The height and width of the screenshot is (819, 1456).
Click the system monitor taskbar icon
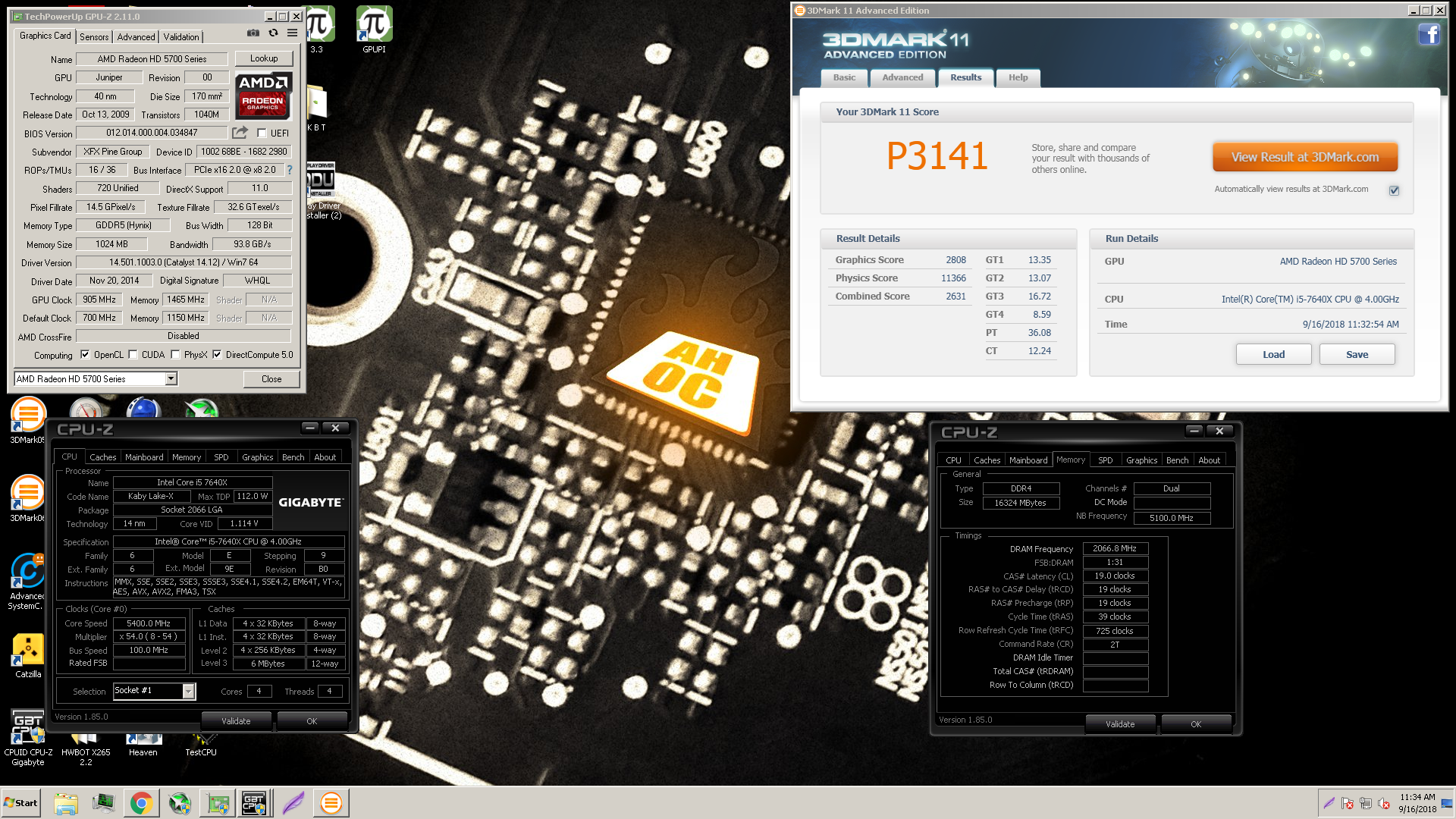click(103, 803)
